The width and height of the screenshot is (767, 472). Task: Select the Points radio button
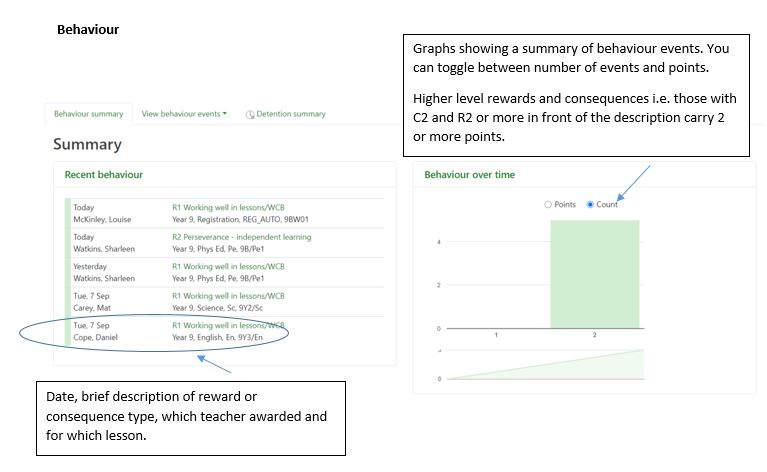coord(548,204)
